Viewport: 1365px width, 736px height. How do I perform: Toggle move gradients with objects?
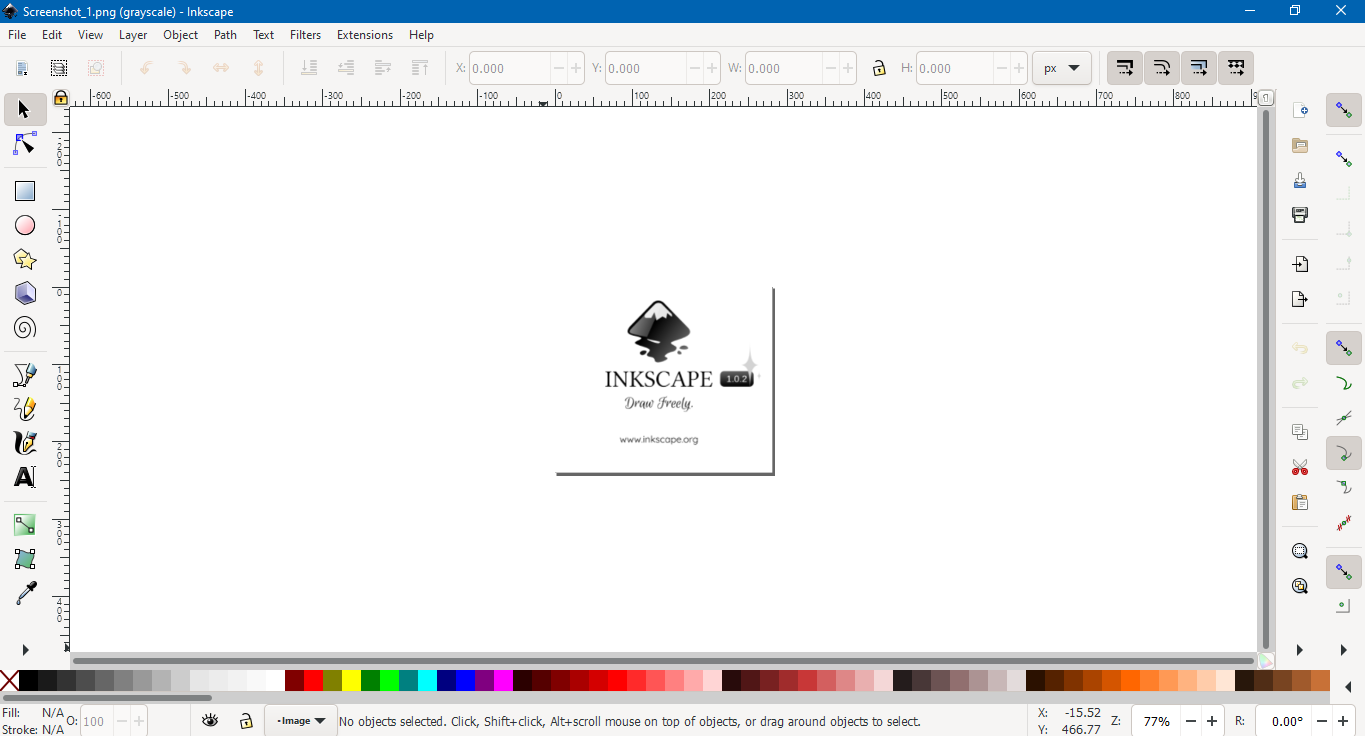tap(1199, 68)
